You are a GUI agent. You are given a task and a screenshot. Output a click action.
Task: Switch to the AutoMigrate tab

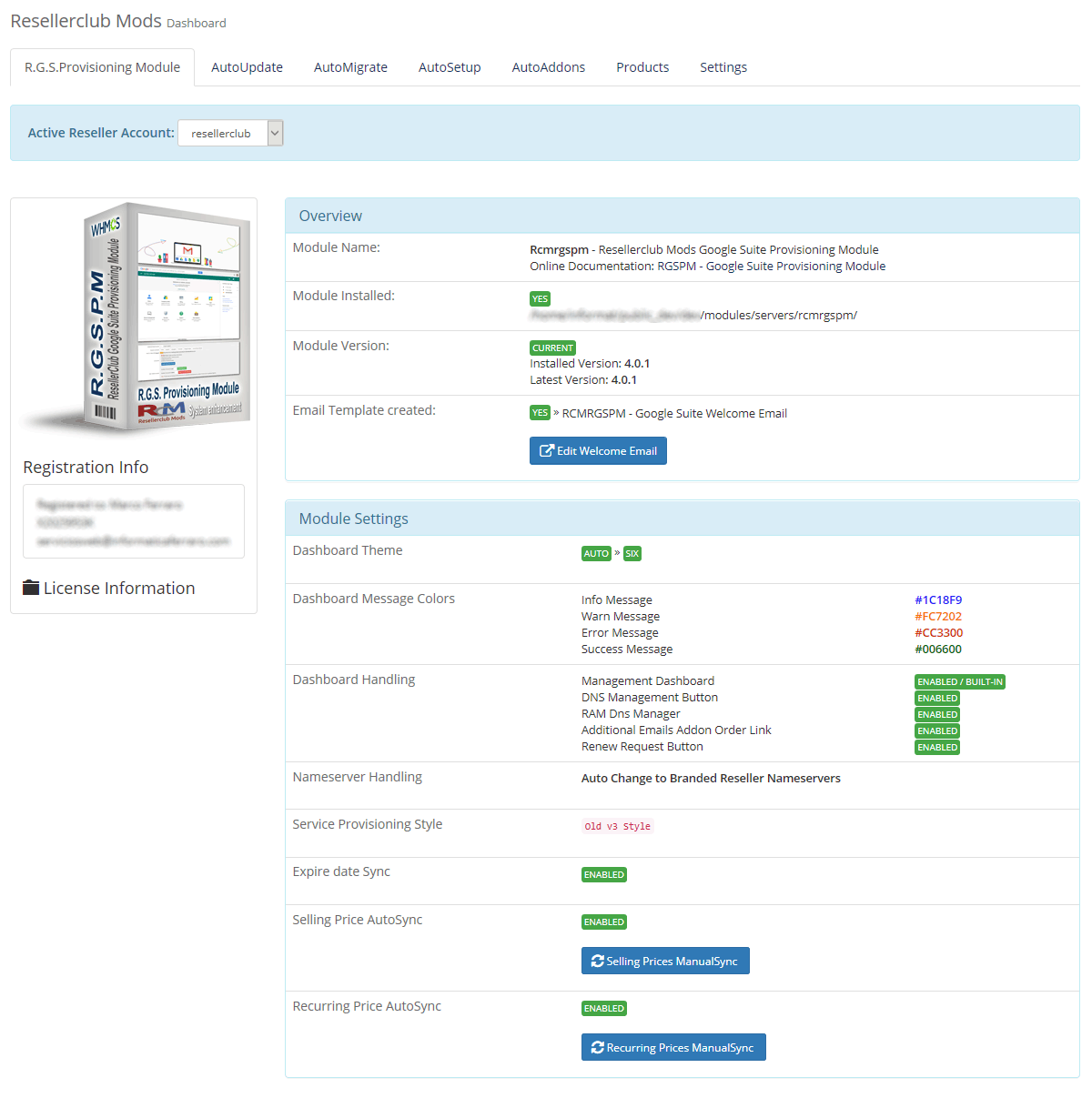pos(350,67)
